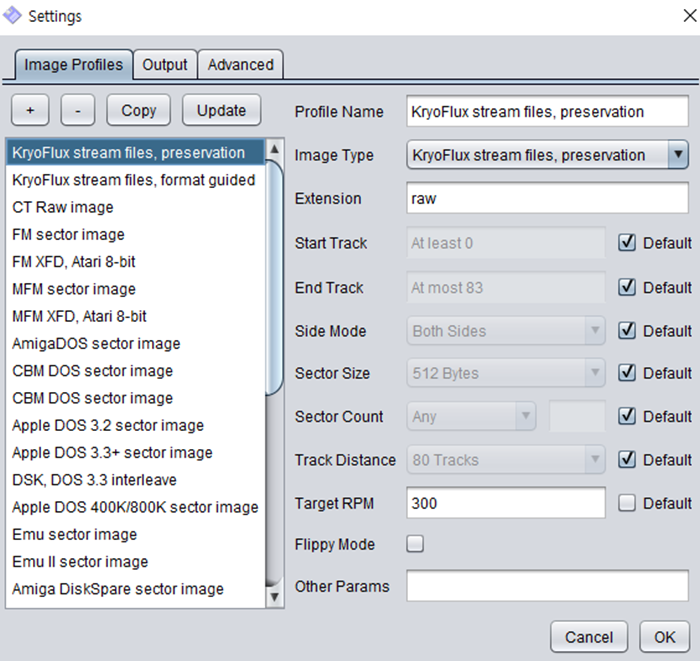Open the Sector Size dropdown
This screenshot has height=661, width=700.
point(506,373)
